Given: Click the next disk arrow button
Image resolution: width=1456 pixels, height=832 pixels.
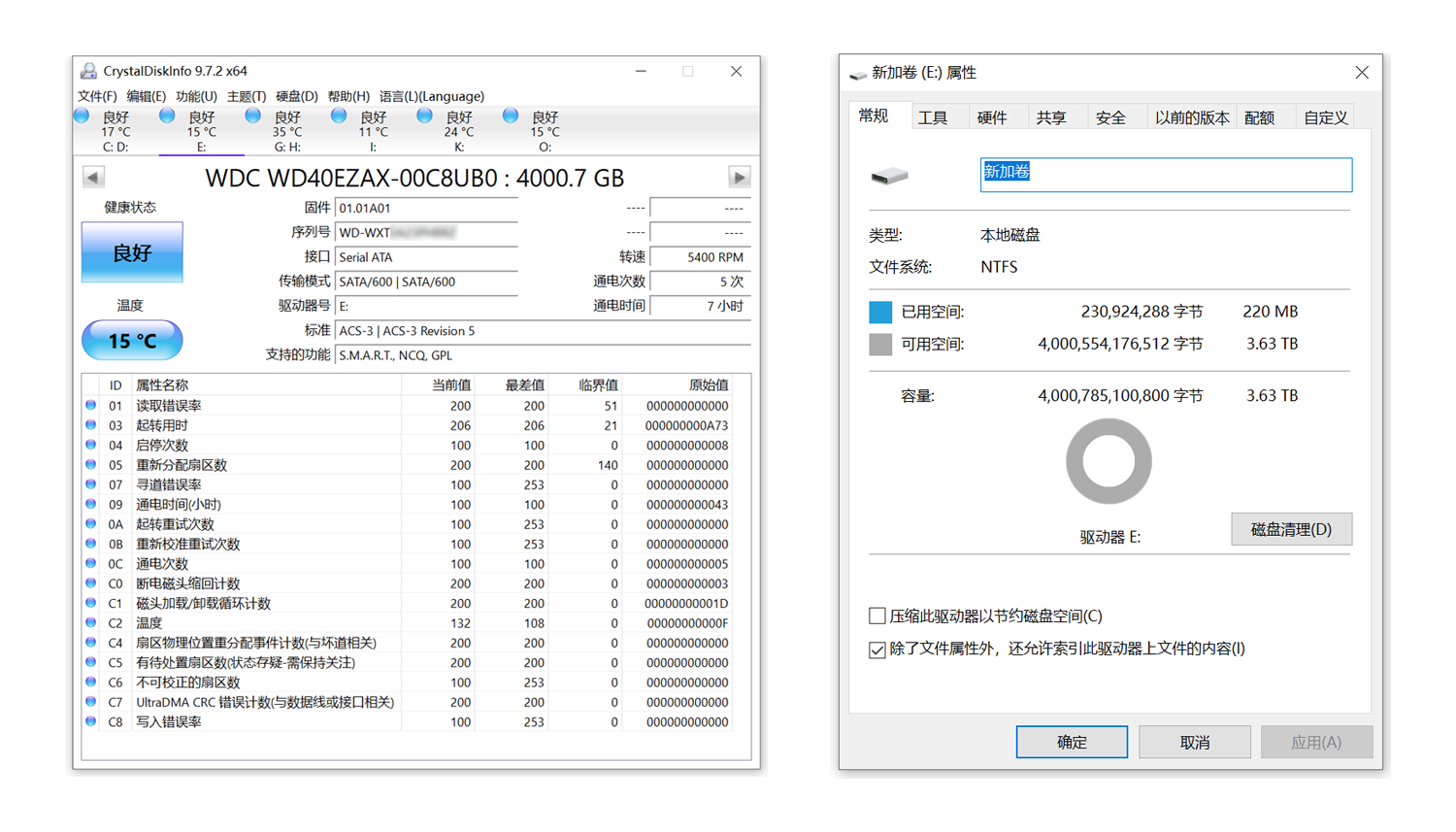Looking at the screenshot, I should click(739, 177).
